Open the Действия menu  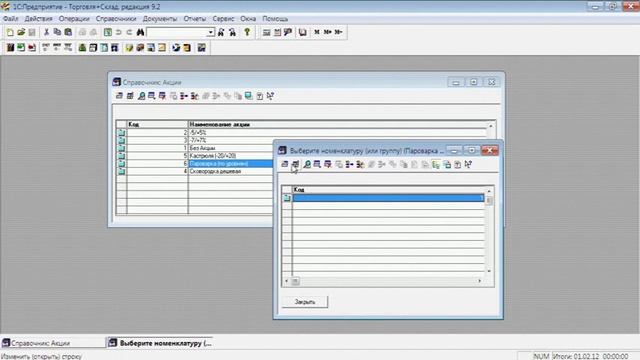coord(38,19)
